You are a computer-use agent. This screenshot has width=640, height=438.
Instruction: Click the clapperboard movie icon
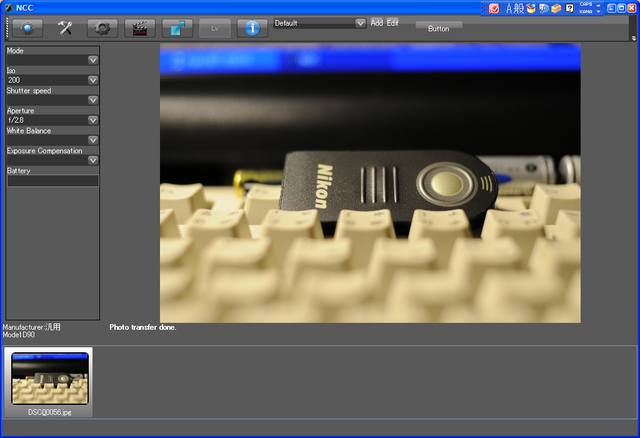coord(140,28)
